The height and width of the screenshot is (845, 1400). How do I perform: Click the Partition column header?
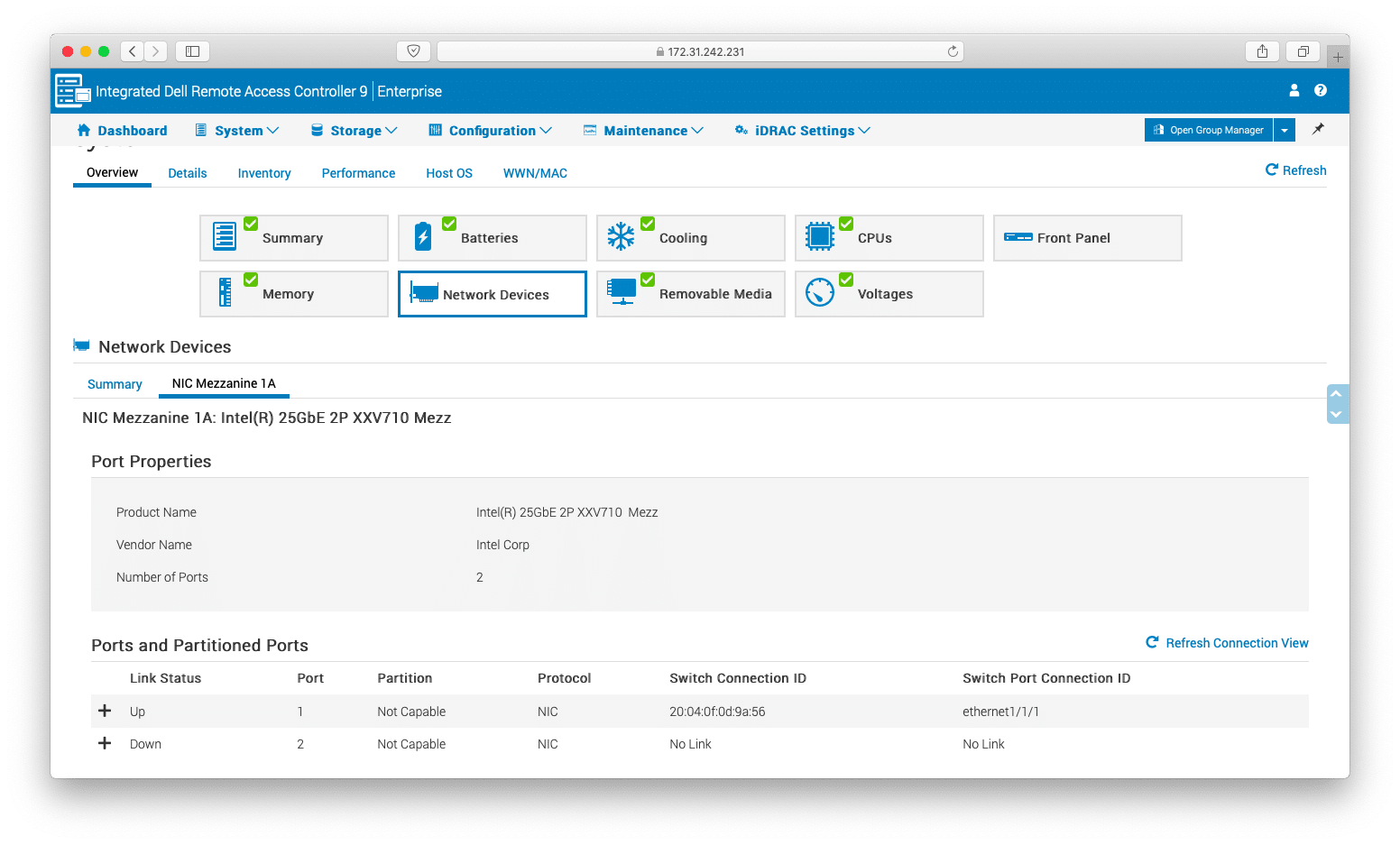(x=404, y=678)
